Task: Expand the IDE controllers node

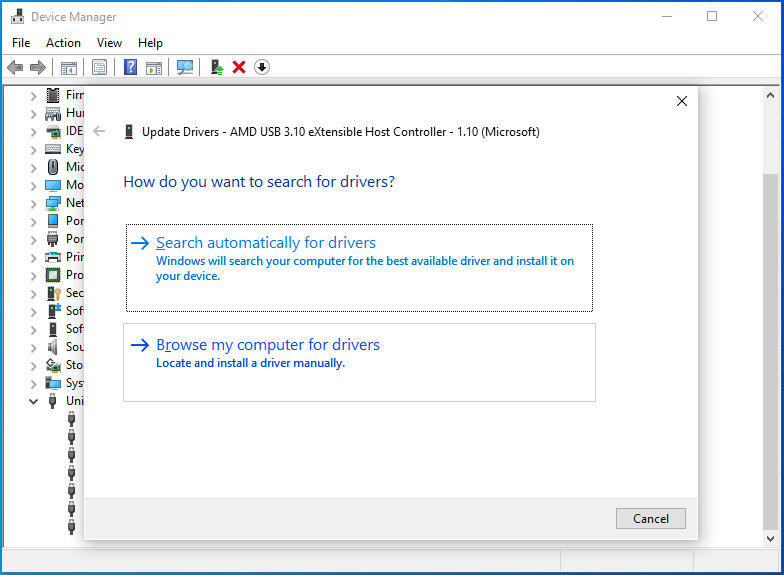Action: click(34, 132)
